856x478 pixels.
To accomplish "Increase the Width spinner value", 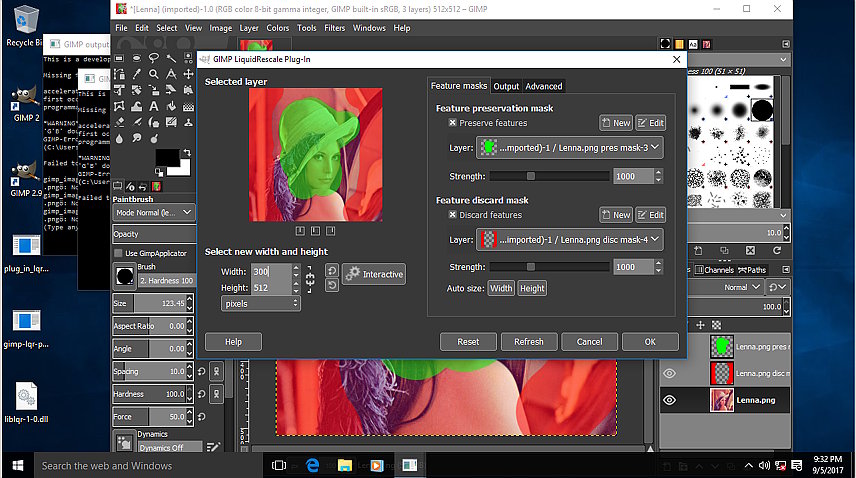I will point(296,268).
